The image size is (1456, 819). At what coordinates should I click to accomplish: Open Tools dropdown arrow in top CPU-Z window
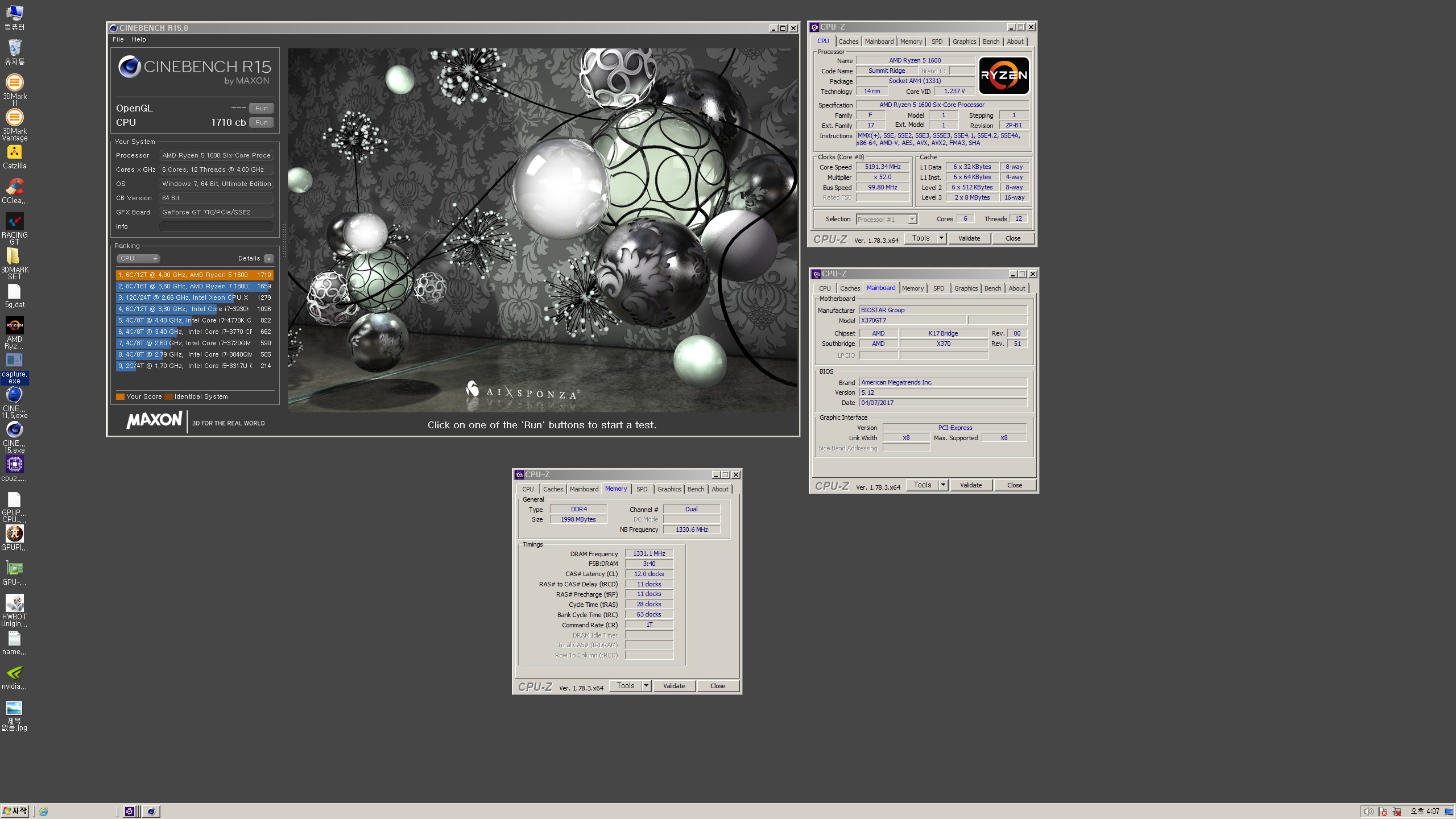(x=941, y=238)
